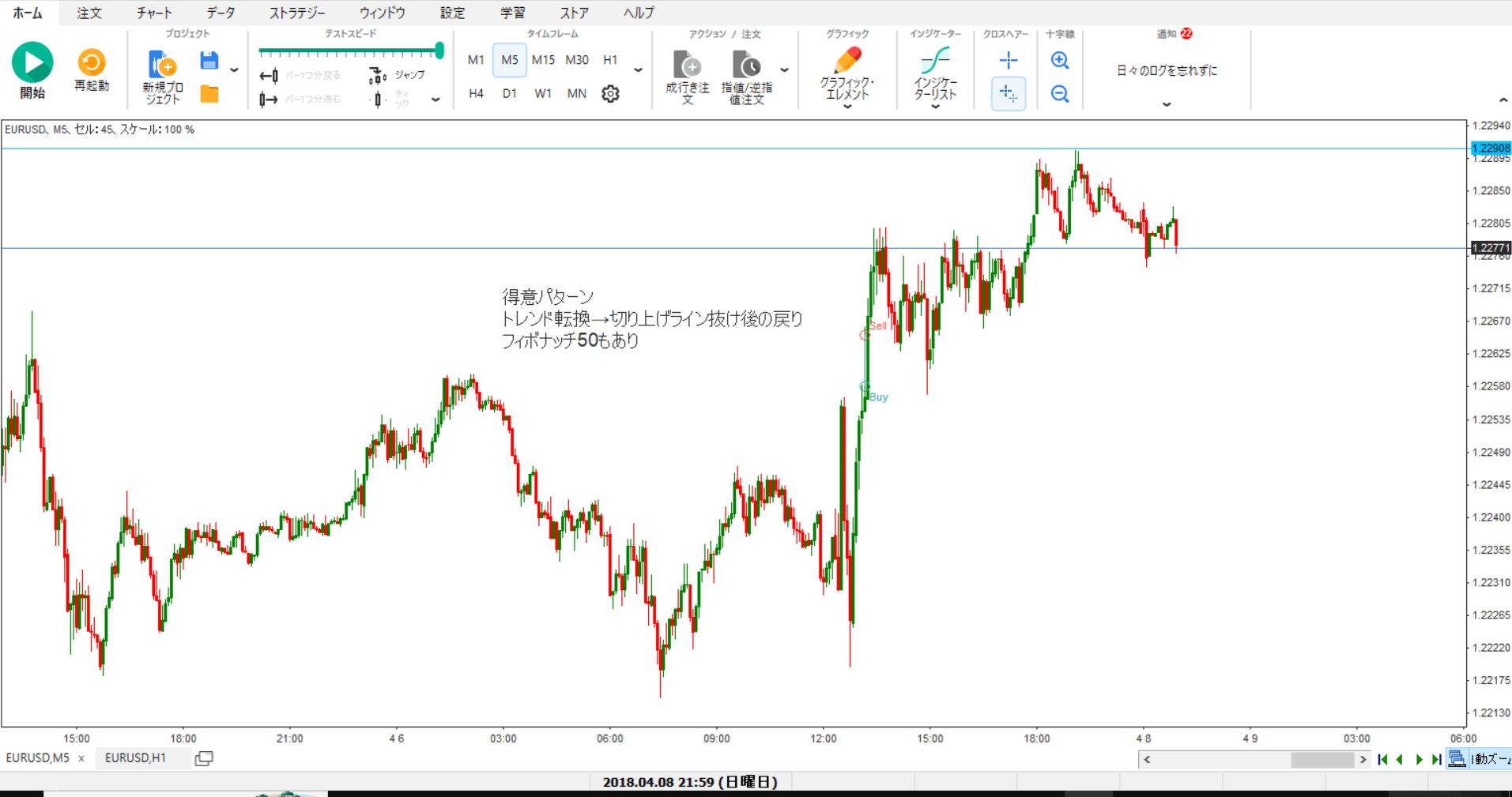Image resolution: width=1512 pixels, height=797 pixels.
Task: Place a market order with 成行き注文
Action: [x=687, y=76]
